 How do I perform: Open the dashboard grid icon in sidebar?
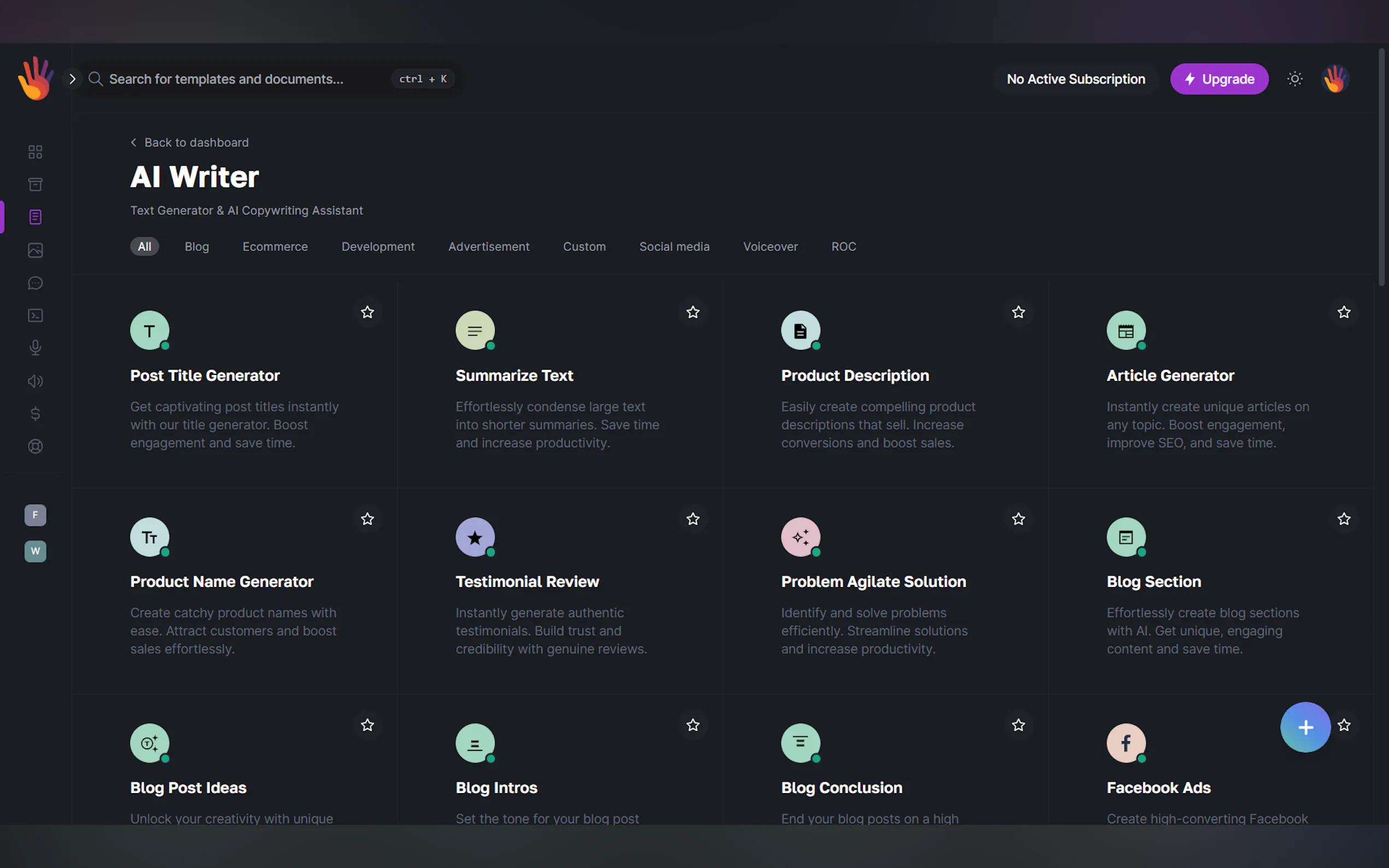tap(35, 151)
